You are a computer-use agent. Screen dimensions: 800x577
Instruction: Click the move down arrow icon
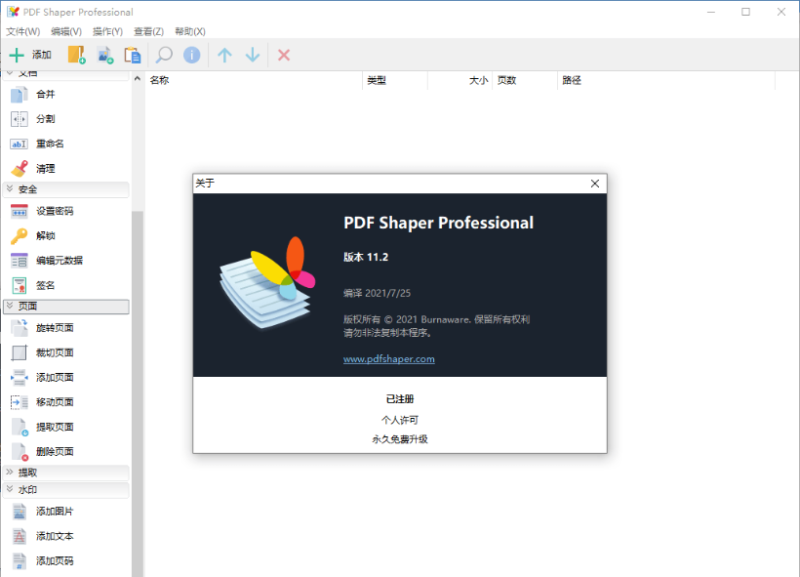(x=253, y=55)
